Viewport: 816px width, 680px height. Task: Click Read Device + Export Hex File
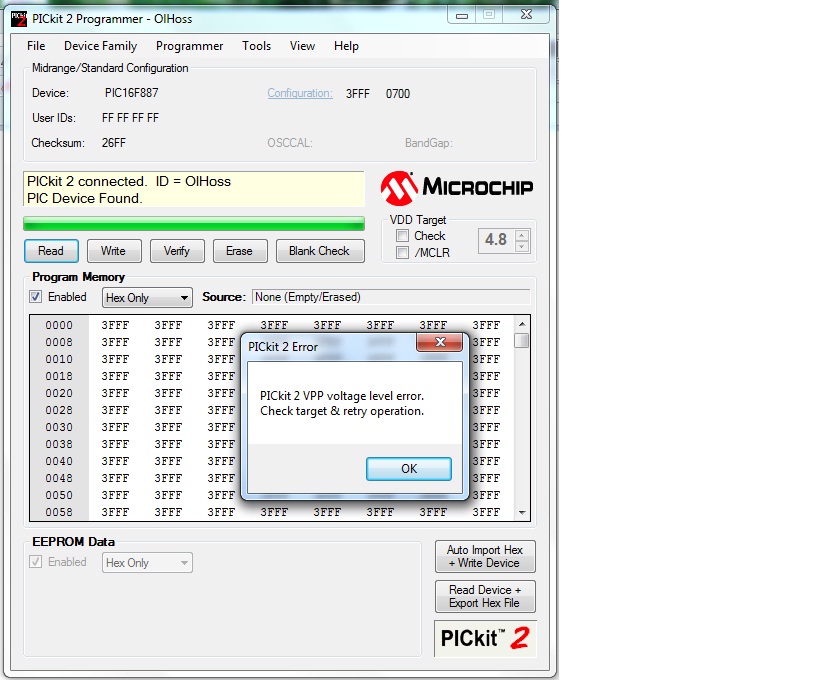(485, 596)
